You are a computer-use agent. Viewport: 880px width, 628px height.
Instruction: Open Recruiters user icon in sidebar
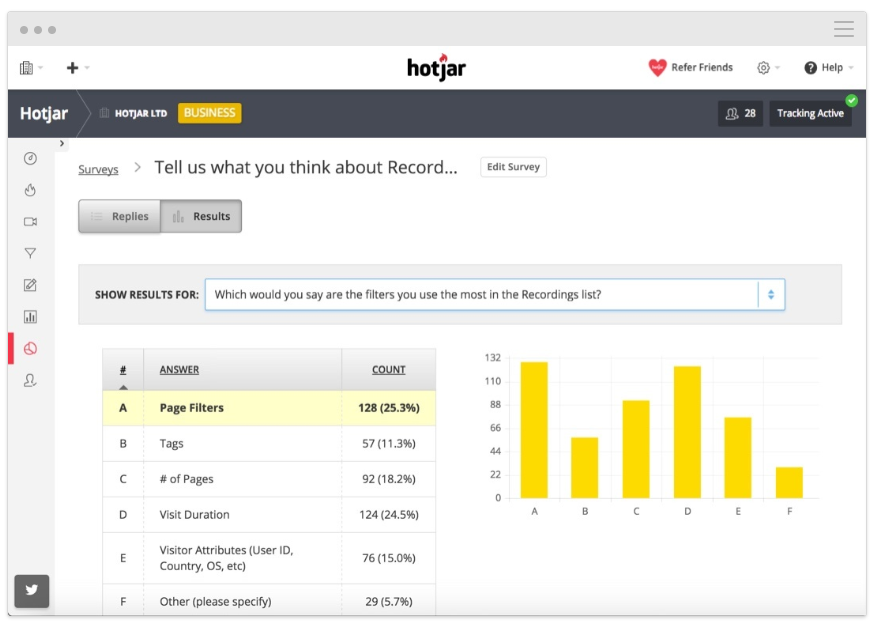[x=30, y=381]
